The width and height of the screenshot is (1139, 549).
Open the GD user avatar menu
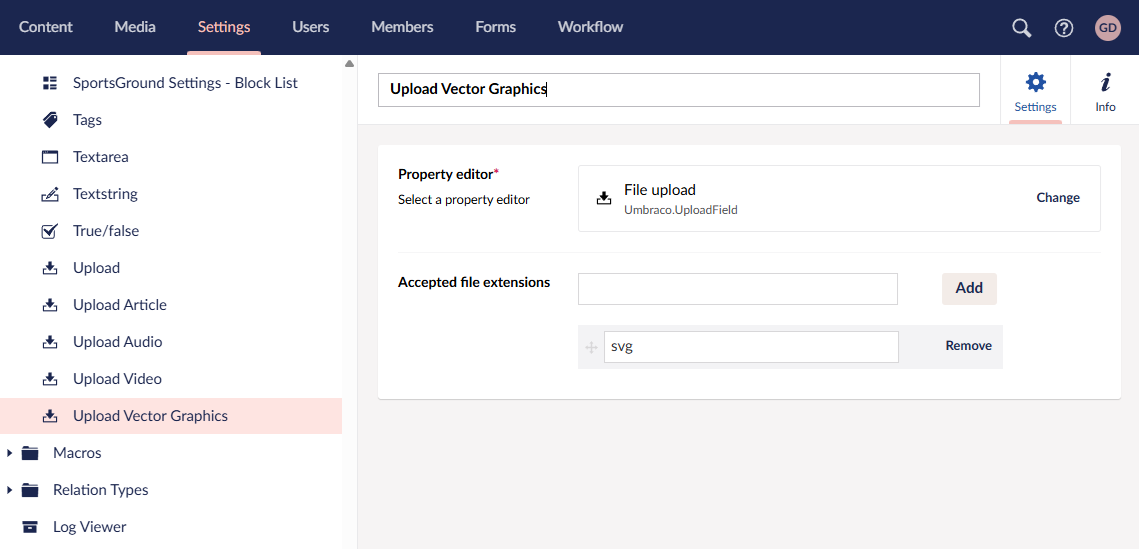[1108, 28]
